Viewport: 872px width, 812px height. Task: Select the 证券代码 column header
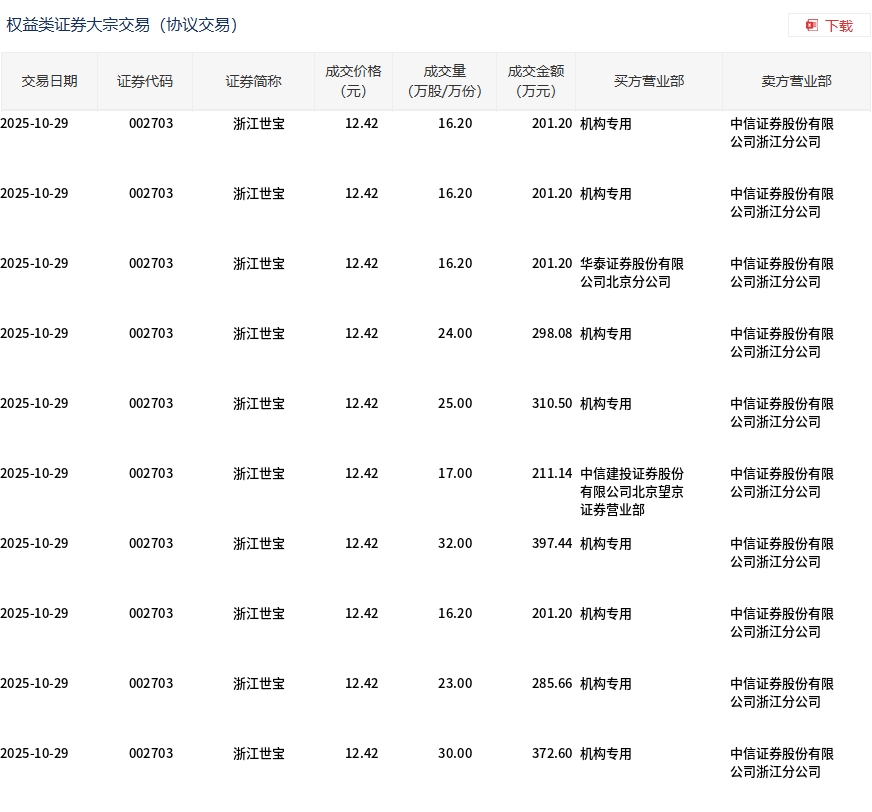coord(145,81)
